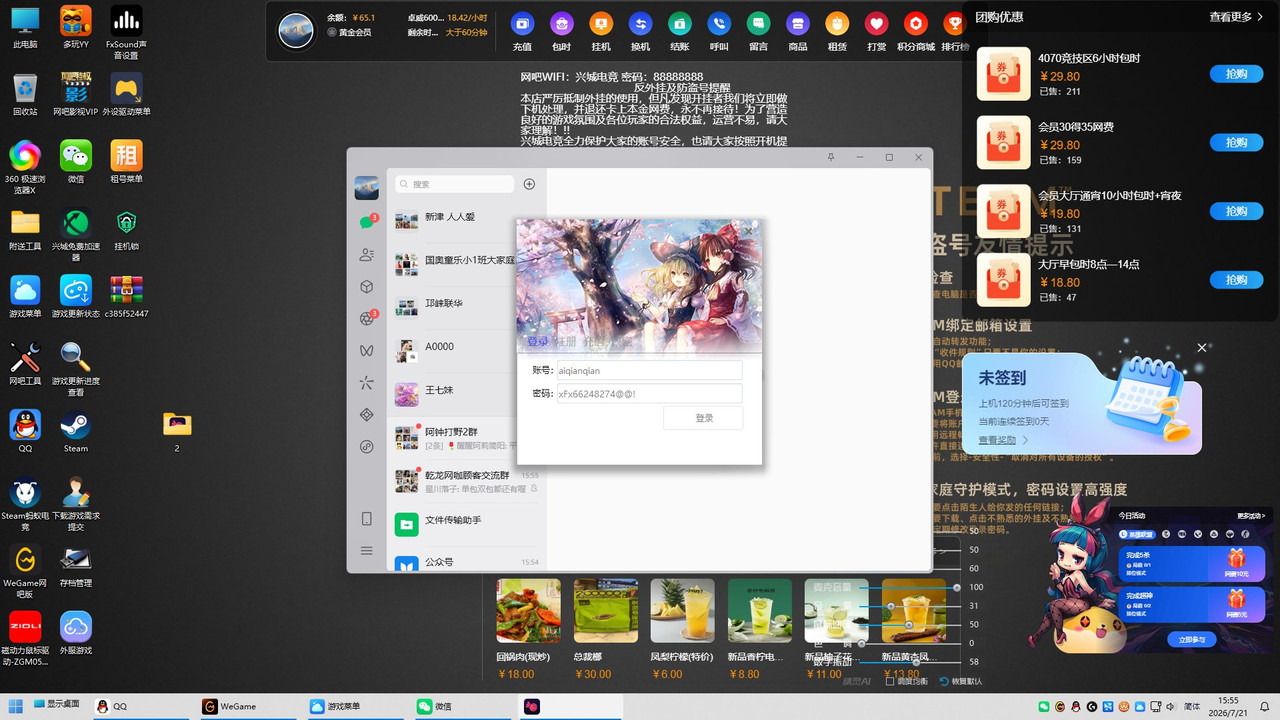Open the 商品 goods icon in top bar
Screen dimensions: 1280x720
[798, 24]
